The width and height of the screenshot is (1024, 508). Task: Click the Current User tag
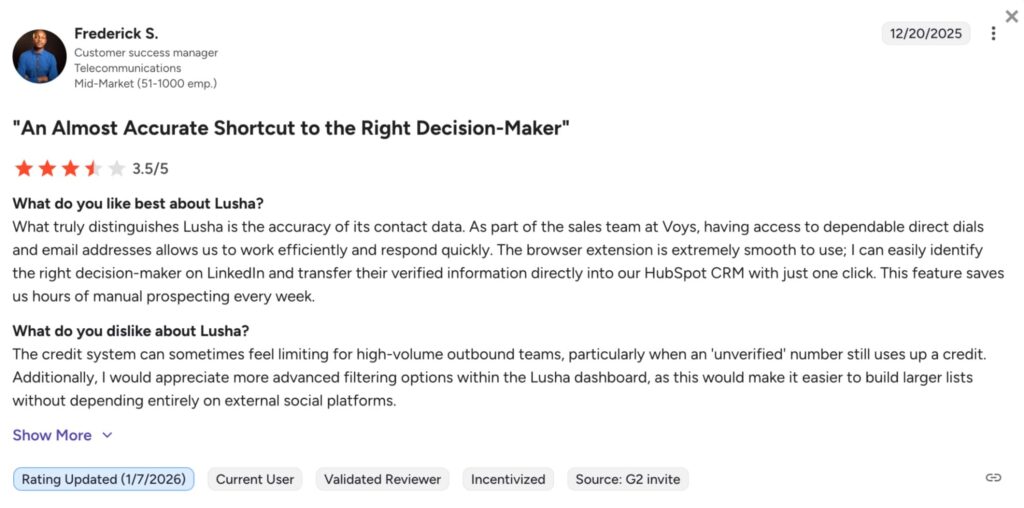coord(255,479)
